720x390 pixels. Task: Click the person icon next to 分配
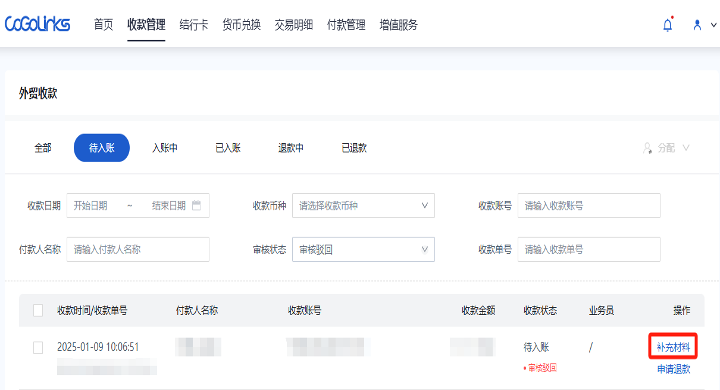click(647, 148)
